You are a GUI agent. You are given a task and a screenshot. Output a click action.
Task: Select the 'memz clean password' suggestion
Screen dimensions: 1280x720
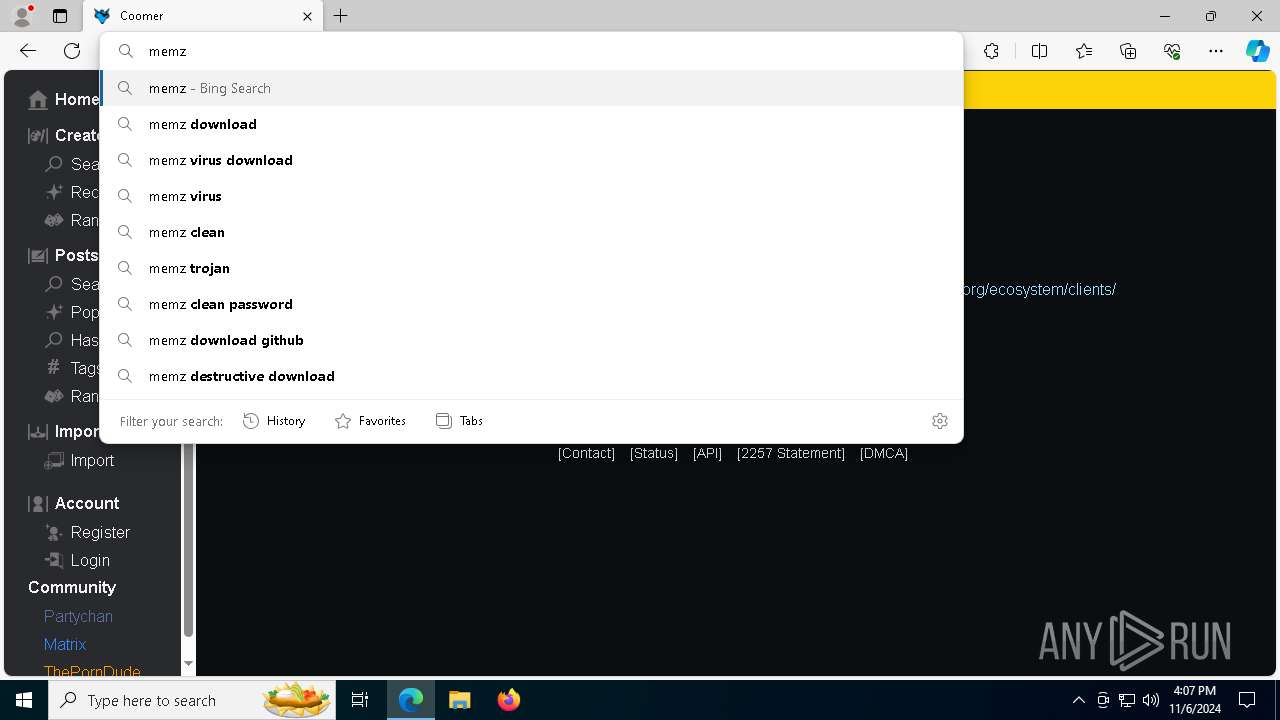pyautogui.click(x=531, y=304)
